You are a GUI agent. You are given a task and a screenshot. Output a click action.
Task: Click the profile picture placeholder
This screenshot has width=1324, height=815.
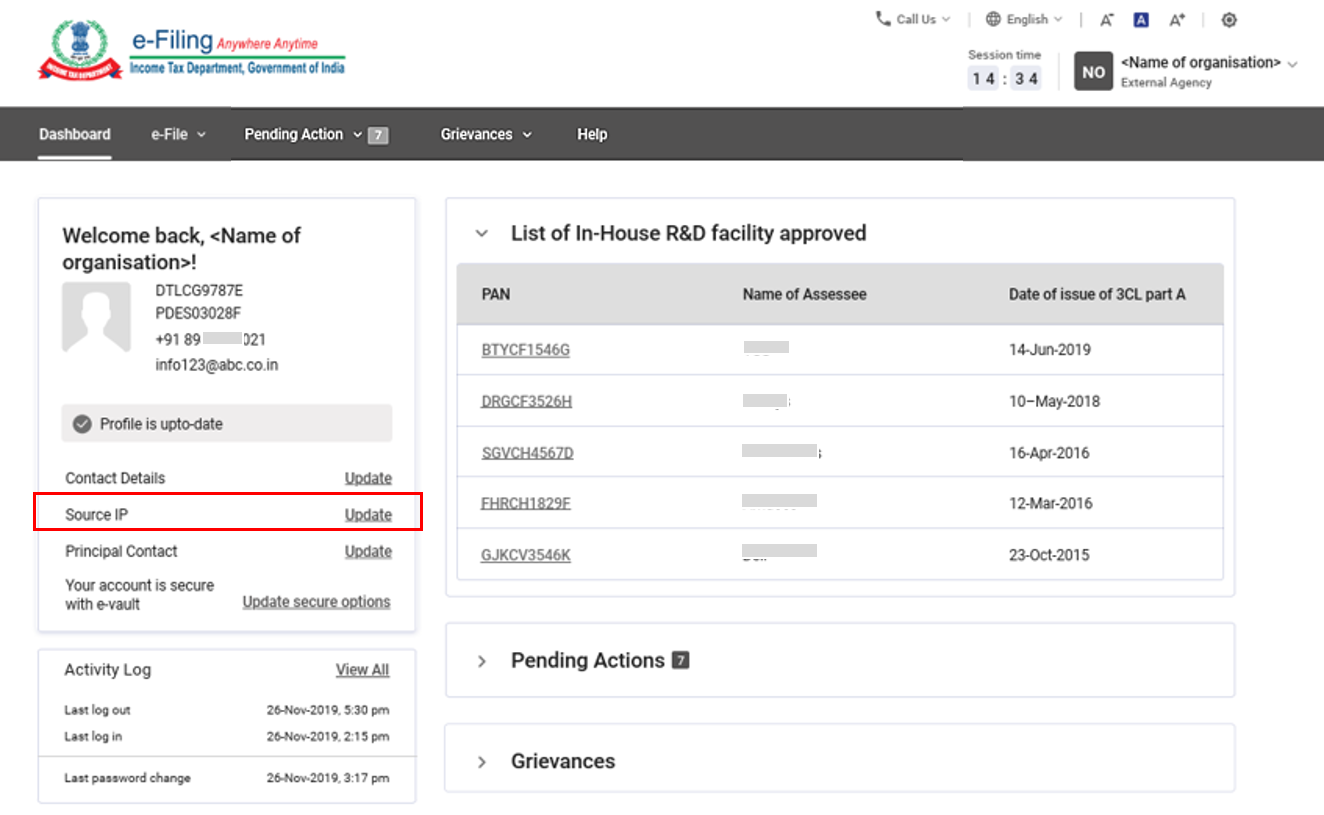(x=96, y=316)
